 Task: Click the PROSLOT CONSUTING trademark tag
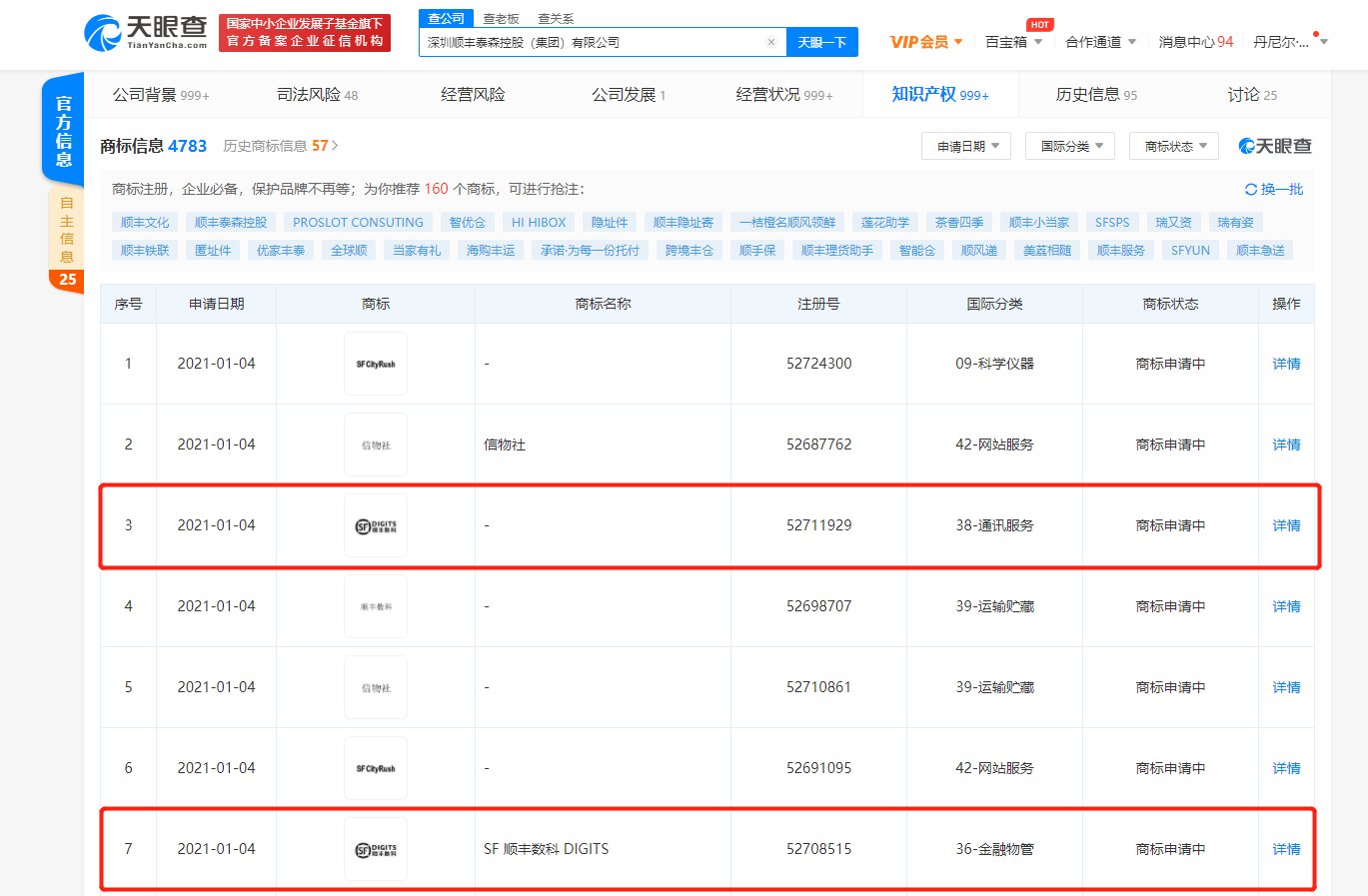pyautogui.click(x=358, y=222)
